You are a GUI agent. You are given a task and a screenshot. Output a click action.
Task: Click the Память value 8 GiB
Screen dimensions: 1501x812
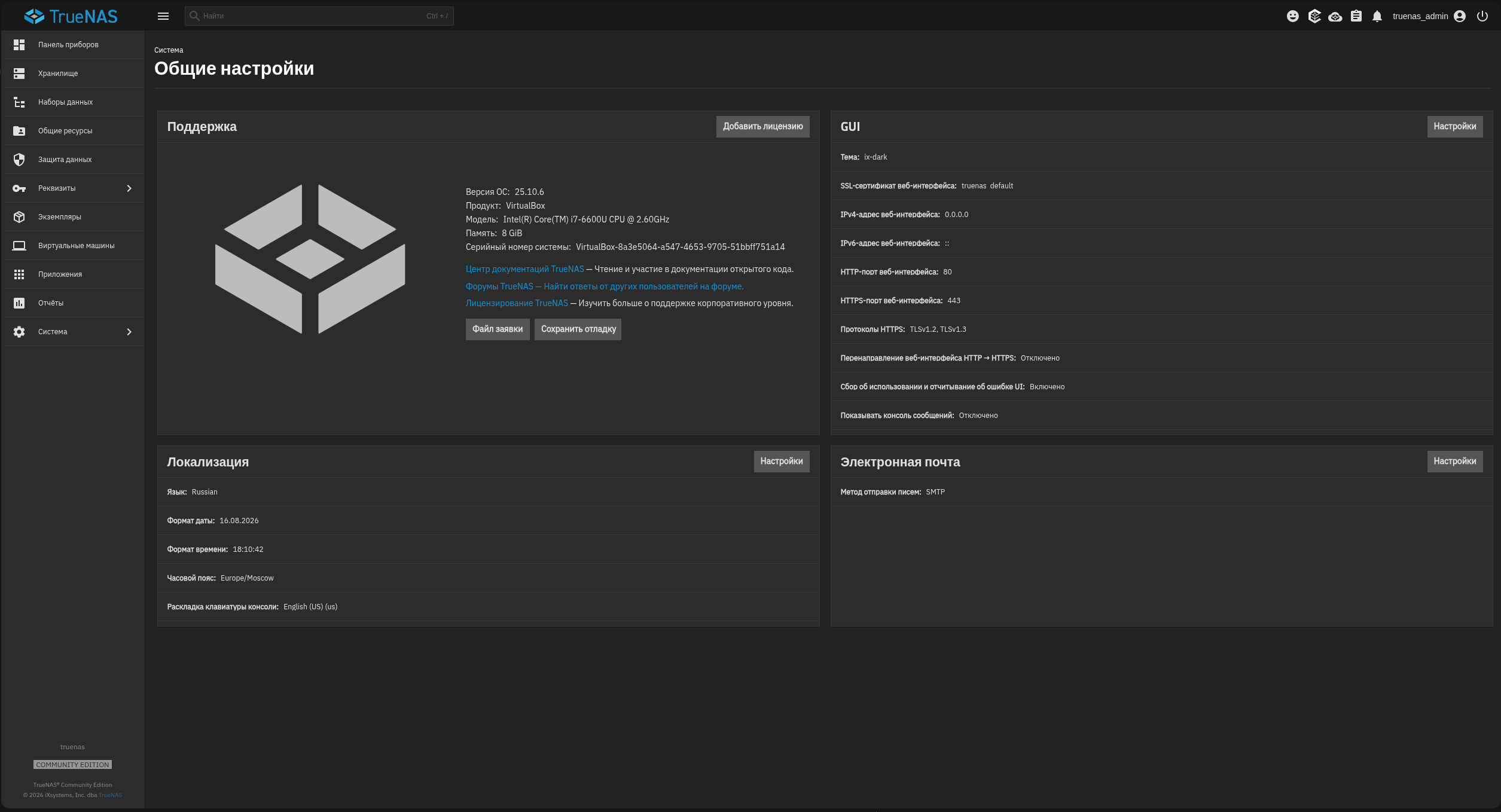click(x=512, y=233)
